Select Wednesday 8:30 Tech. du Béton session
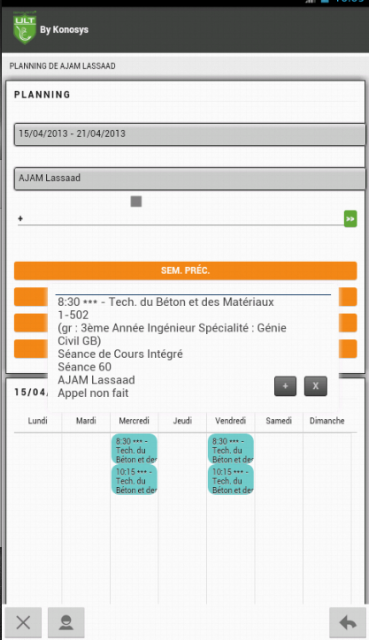369x640 pixels. 134,449
